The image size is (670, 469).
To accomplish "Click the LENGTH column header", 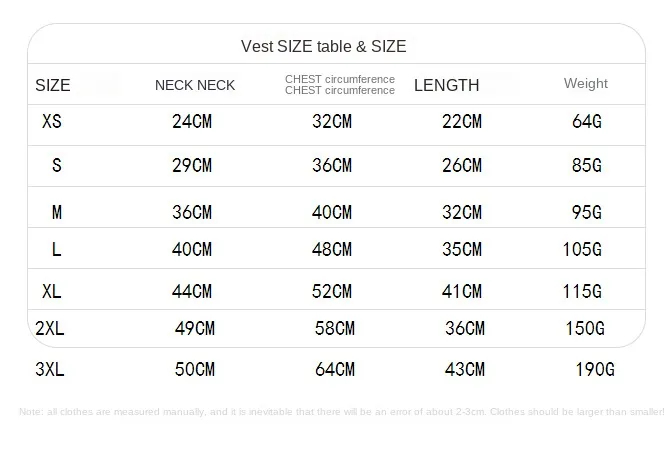I will (x=447, y=85).
